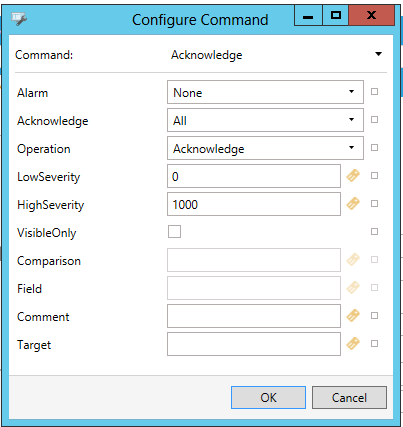Screen dimensions: 403x427
Task: Maximize the Configure Command window
Action: 336,15
